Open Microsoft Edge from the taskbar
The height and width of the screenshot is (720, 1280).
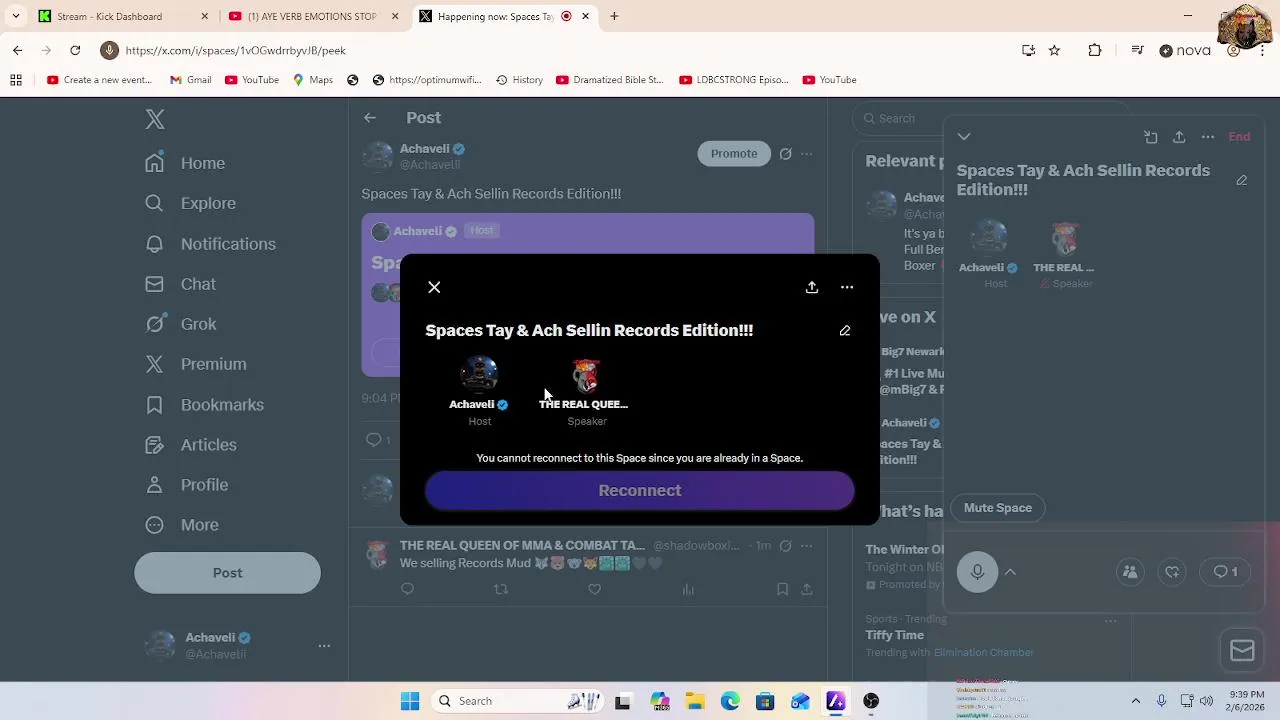[730, 701]
